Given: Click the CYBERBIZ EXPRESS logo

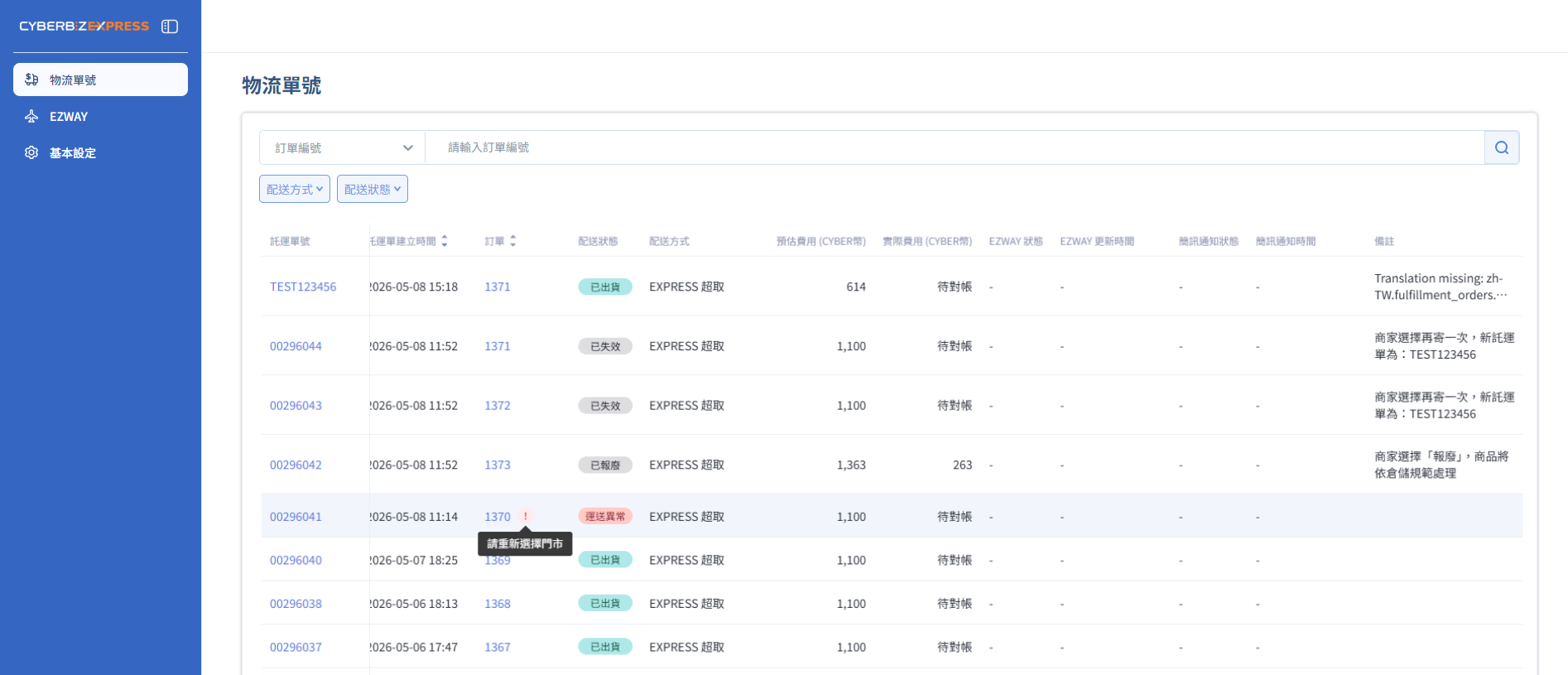Looking at the screenshot, I should click(x=84, y=27).
